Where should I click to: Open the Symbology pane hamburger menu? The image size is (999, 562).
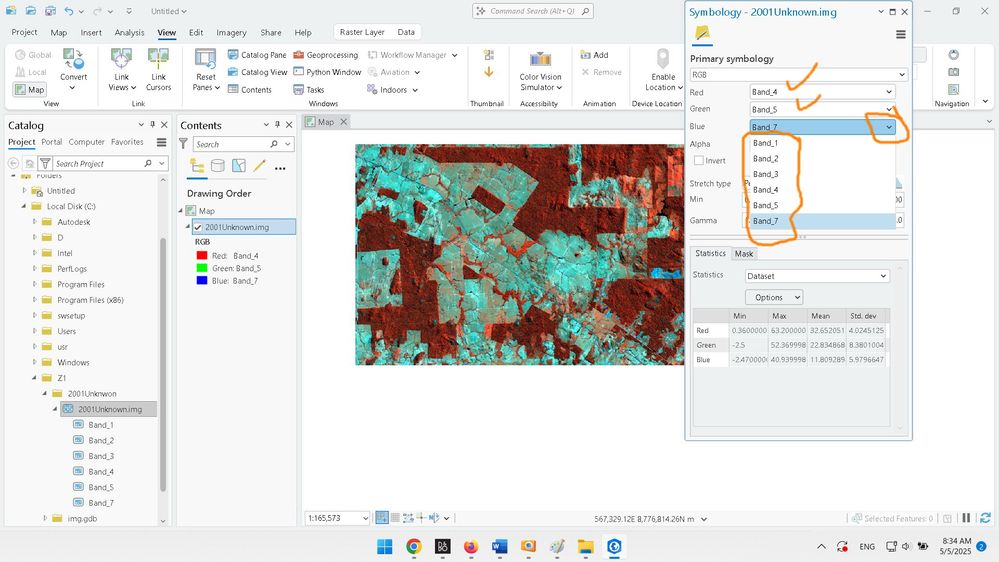900,34
